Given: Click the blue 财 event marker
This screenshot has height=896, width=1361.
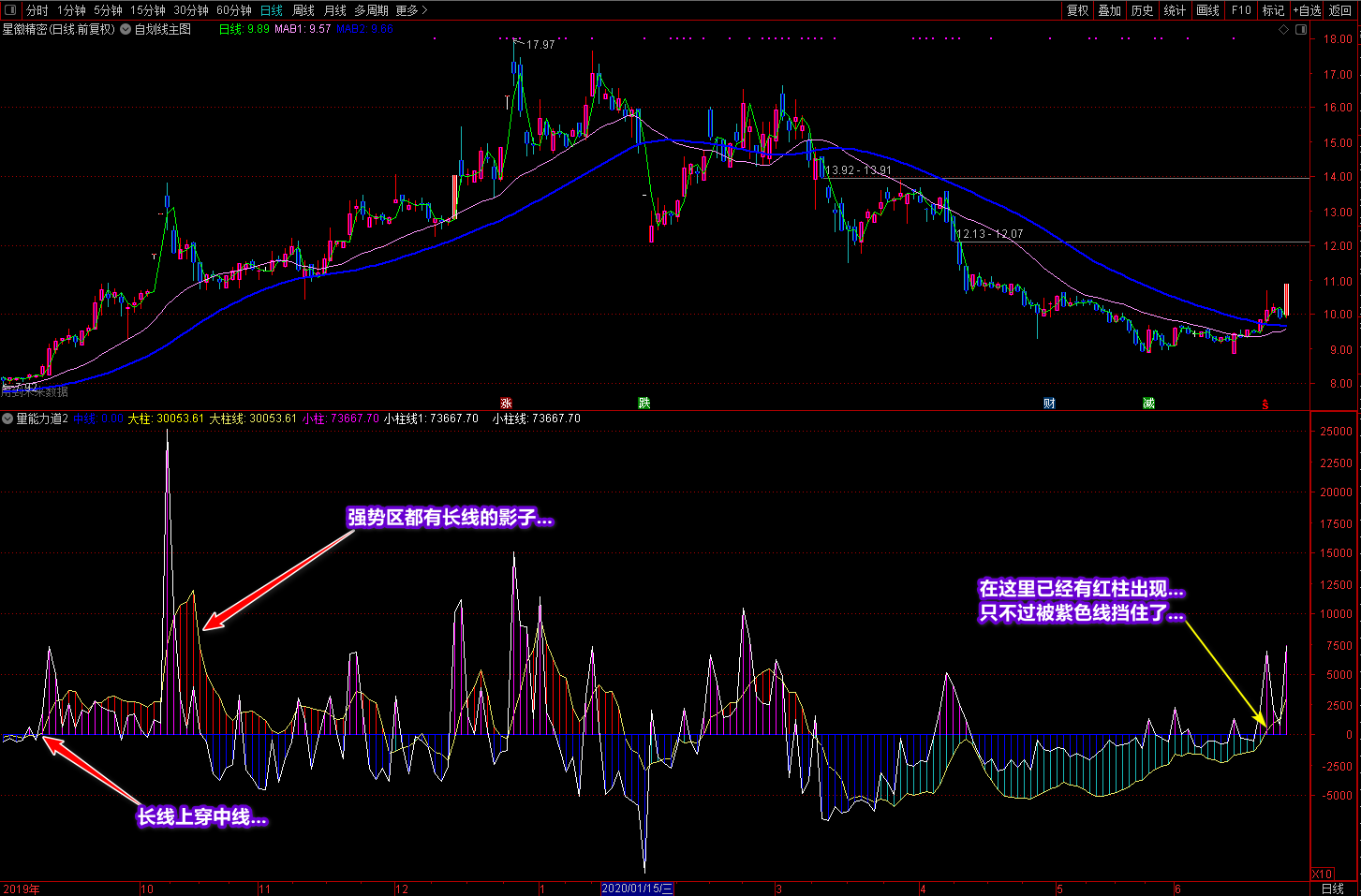Looking at the screenshot, I should pyautogui.click(x=1049, y=404).
